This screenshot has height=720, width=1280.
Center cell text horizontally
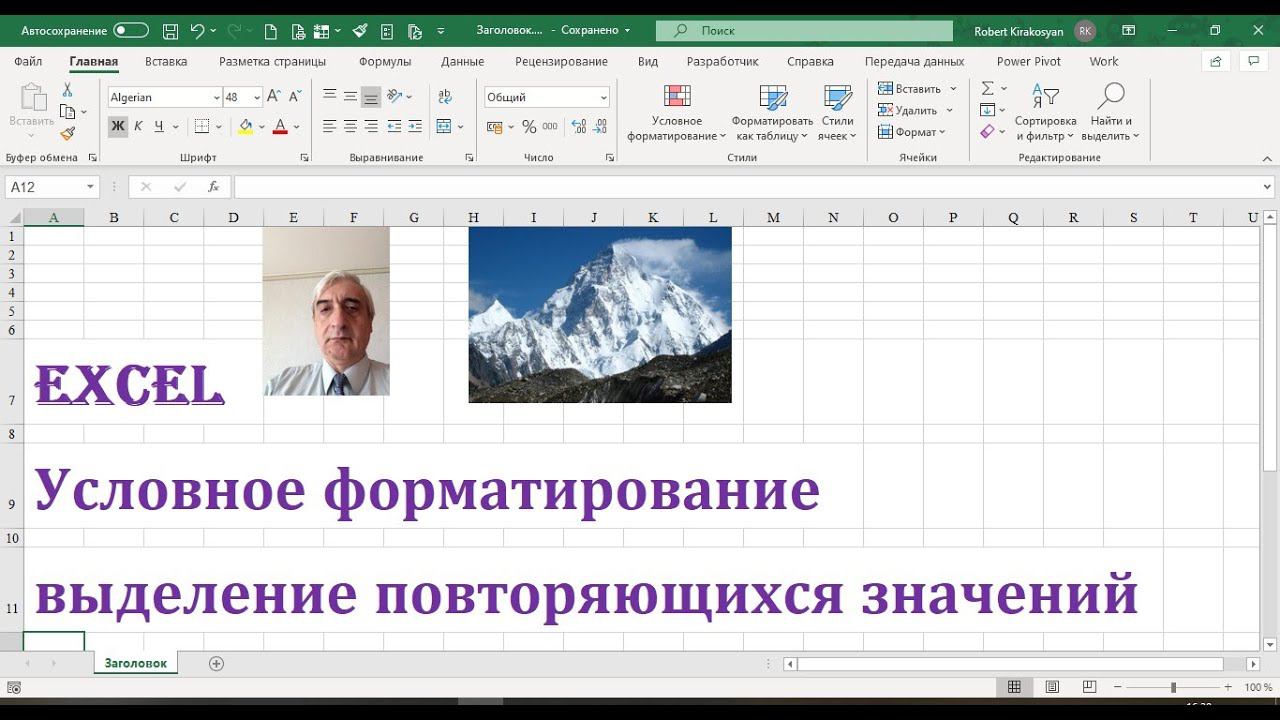pyautogui.click(x=350, y=127)
